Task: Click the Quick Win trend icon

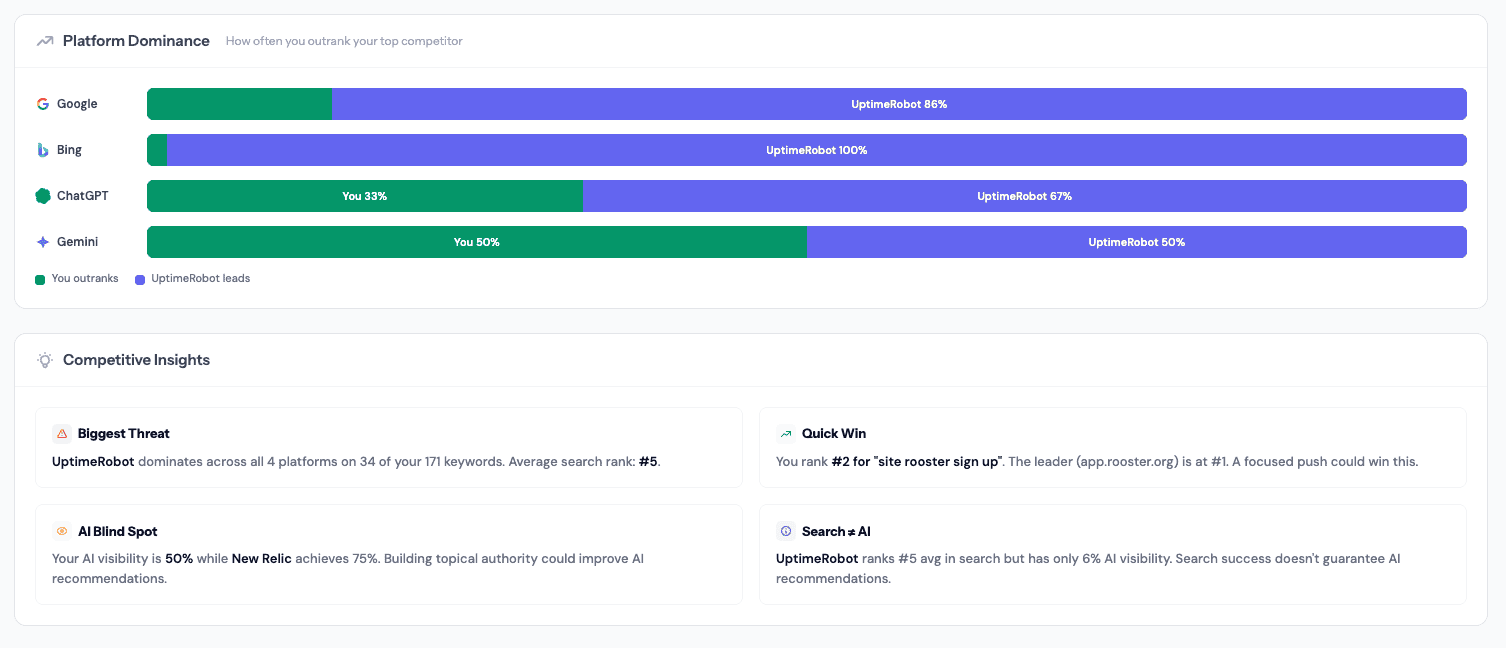Action: pos(786,434)
